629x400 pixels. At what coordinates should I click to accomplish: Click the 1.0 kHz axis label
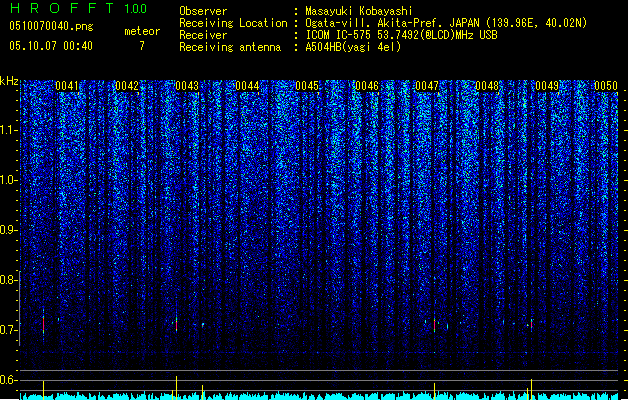[9, 180]
